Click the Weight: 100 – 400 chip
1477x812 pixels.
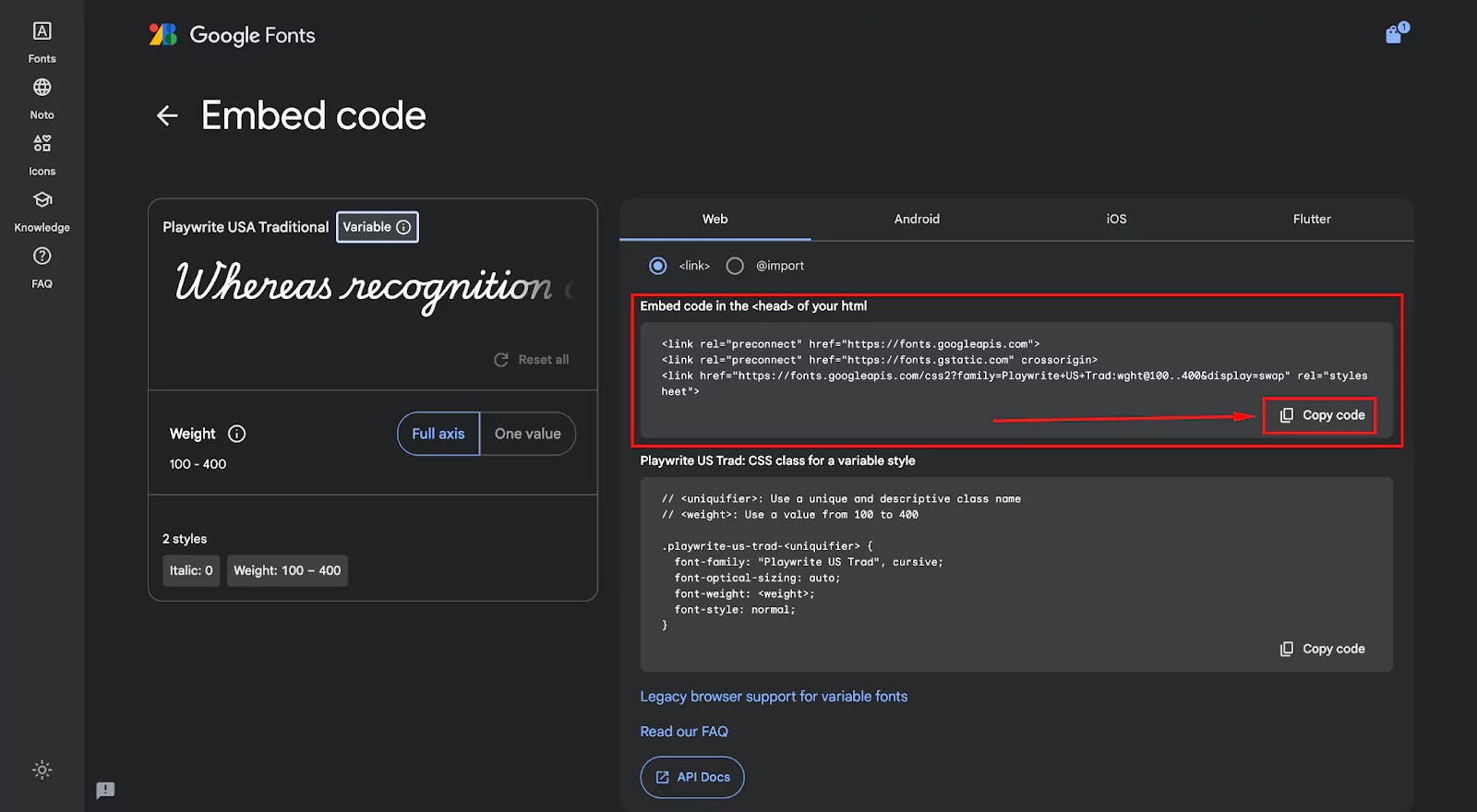pos(287,570)
